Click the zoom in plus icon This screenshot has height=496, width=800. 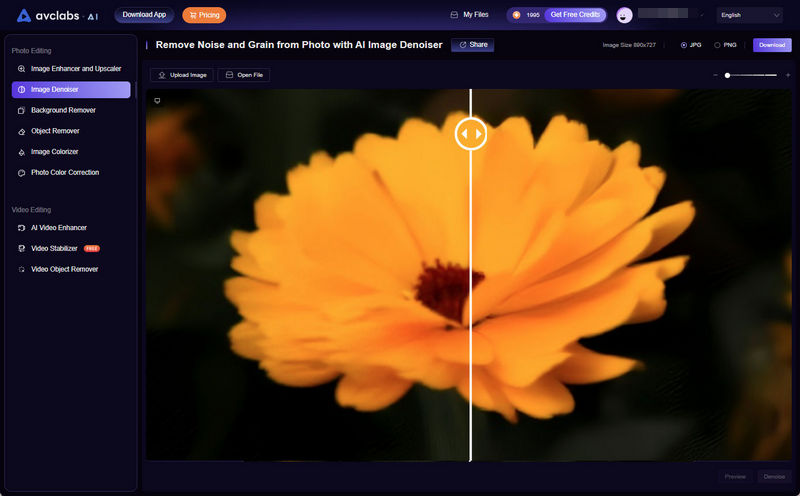point(788,75)
